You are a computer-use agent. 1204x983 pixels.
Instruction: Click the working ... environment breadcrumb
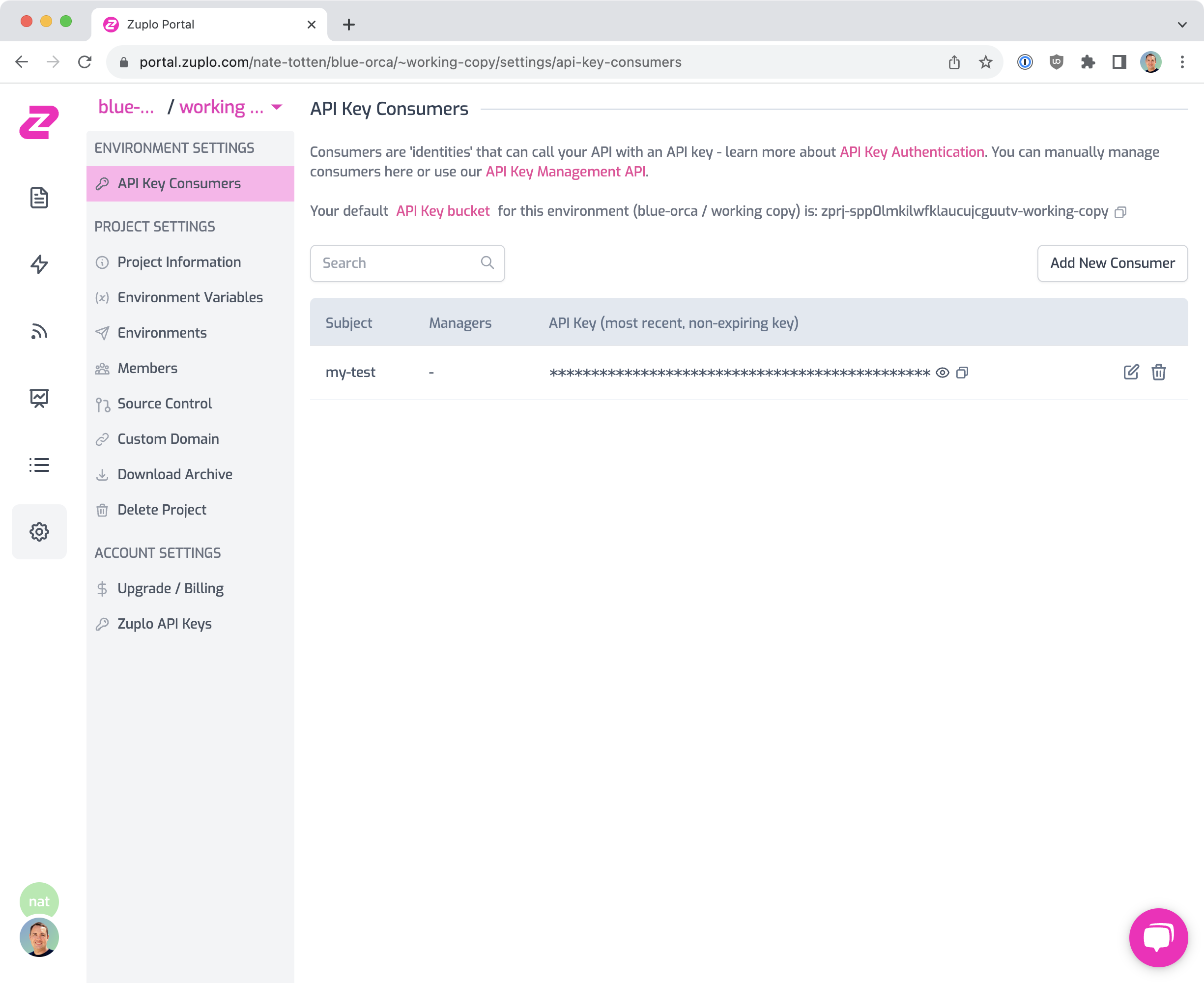(x=221, y=107)
